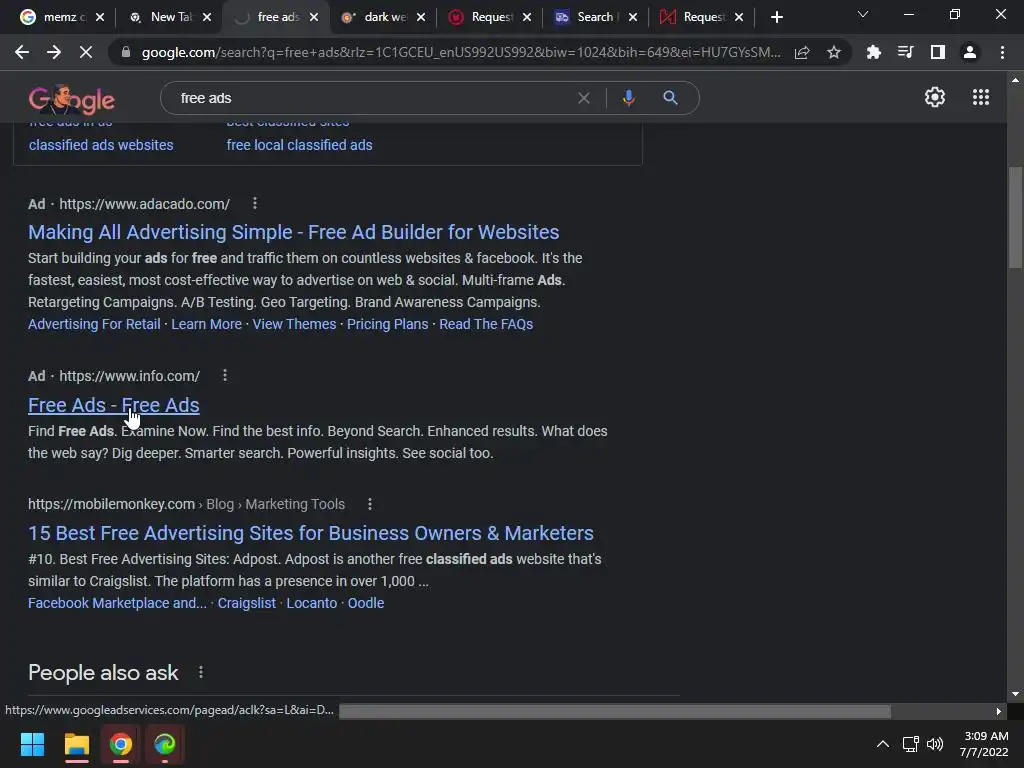Open People also ask options
The width and height of the screenshot is (1024, 768).
pyautogui.click(x=200, y=672)
